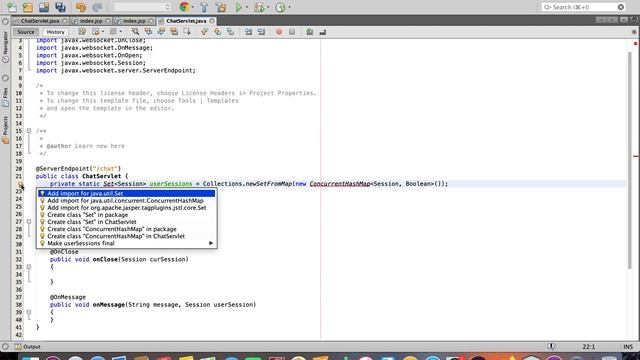The height and width of the screenshot is (360, 640).
Task: Select Create class "ConcurrentHashMap" in ChatServlet
Action: tap(127, 236)
